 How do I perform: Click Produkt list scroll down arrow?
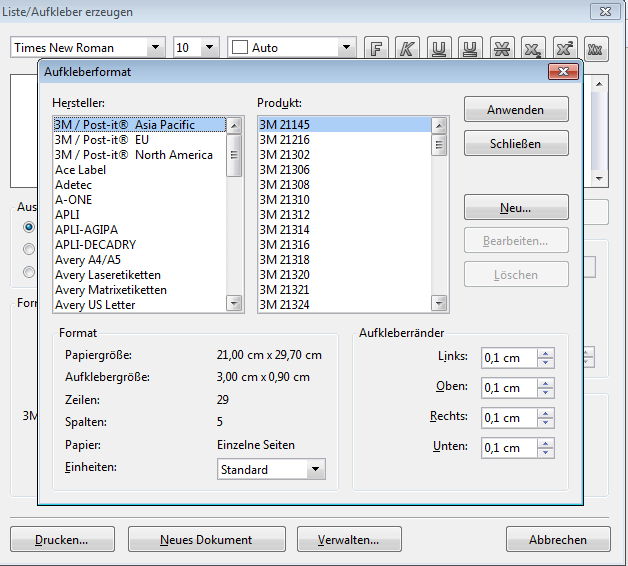coord(439,303)
